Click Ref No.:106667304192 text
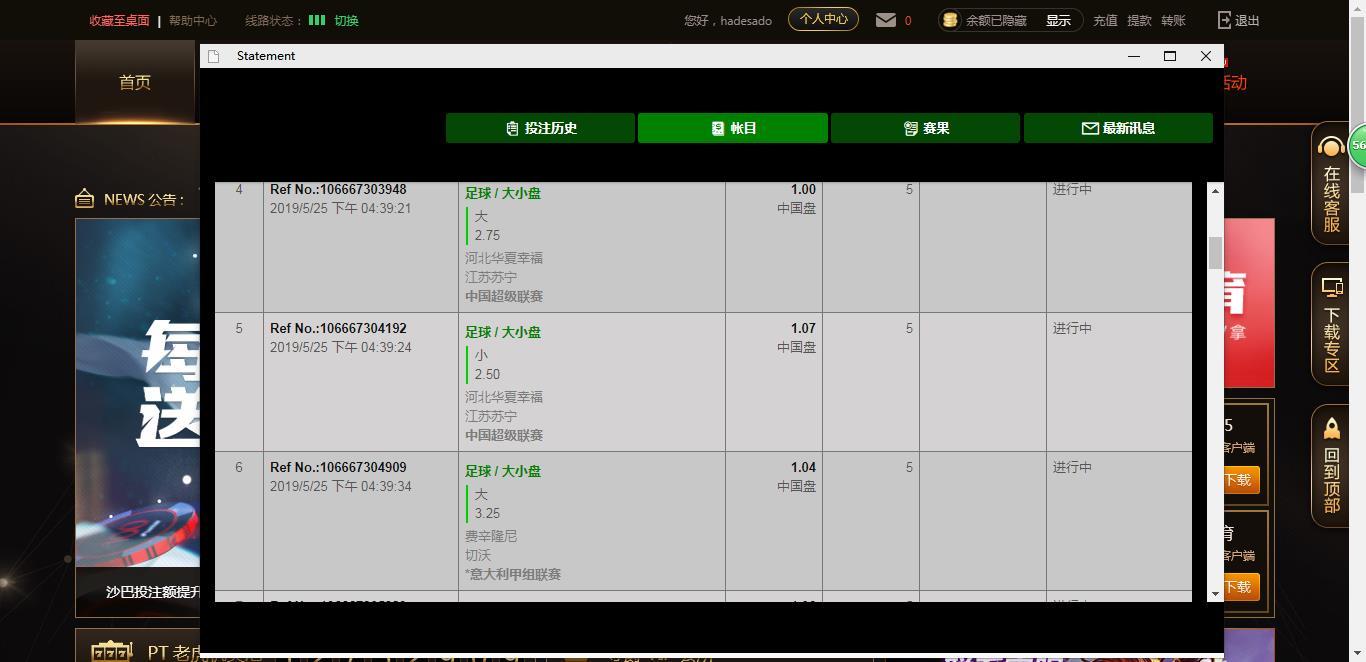The width and height of the screenshot is (1366, 662). (338, 328)
